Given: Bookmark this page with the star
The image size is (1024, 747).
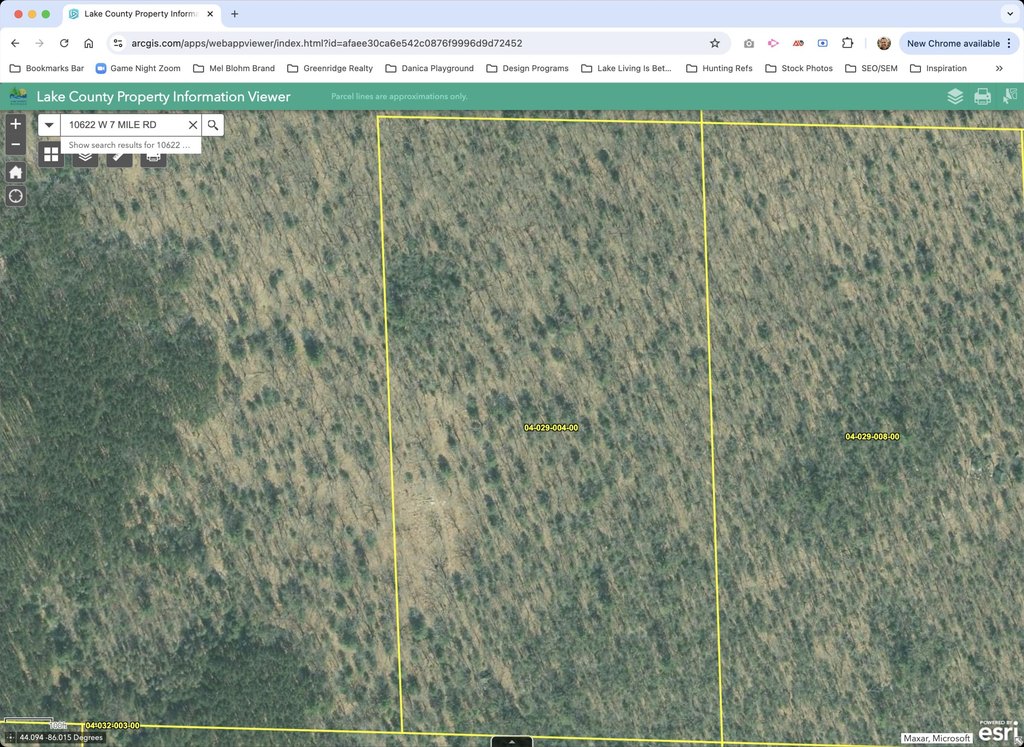Looking at the screenshot, I should [714, 43].
